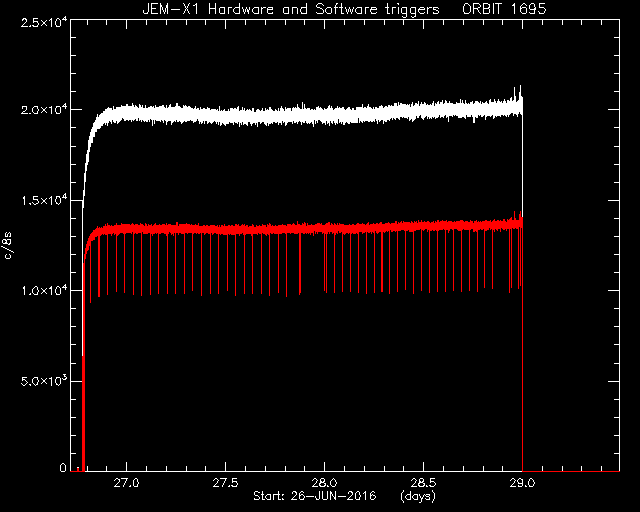
Task: Select the 2.5×10⁴ y-axis tick label
Action: point(44,22)
